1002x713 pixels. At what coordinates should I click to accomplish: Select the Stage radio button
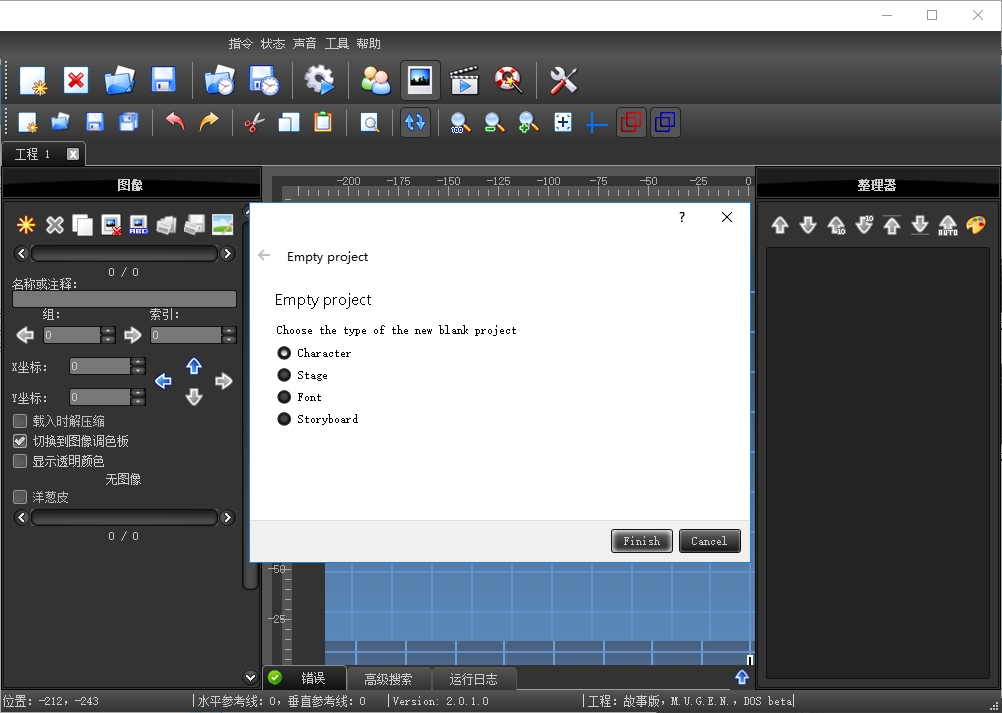pyautogui.click(x=285, y=375)
